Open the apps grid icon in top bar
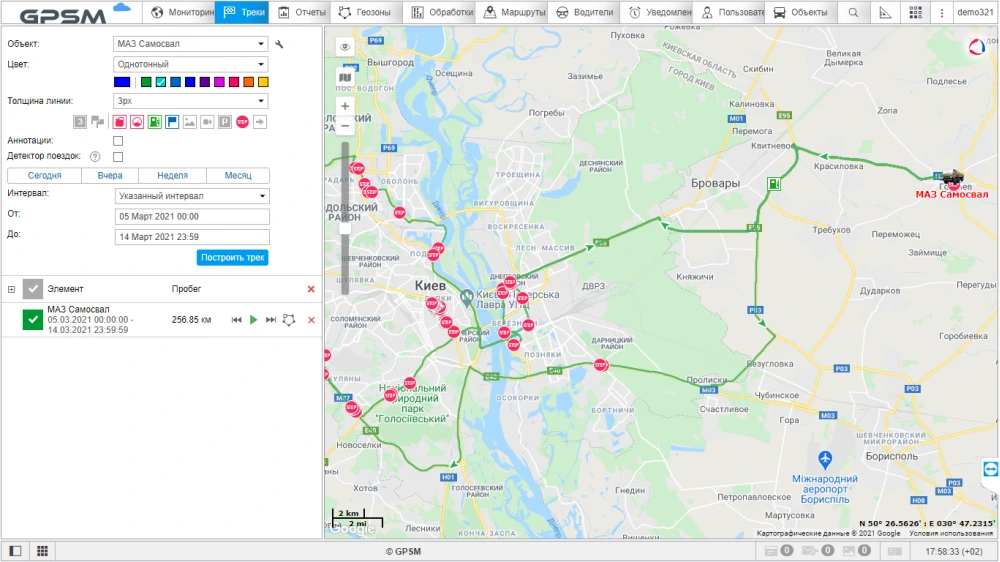This screenshot has width=1000, height=562. (x=916, y=12)
